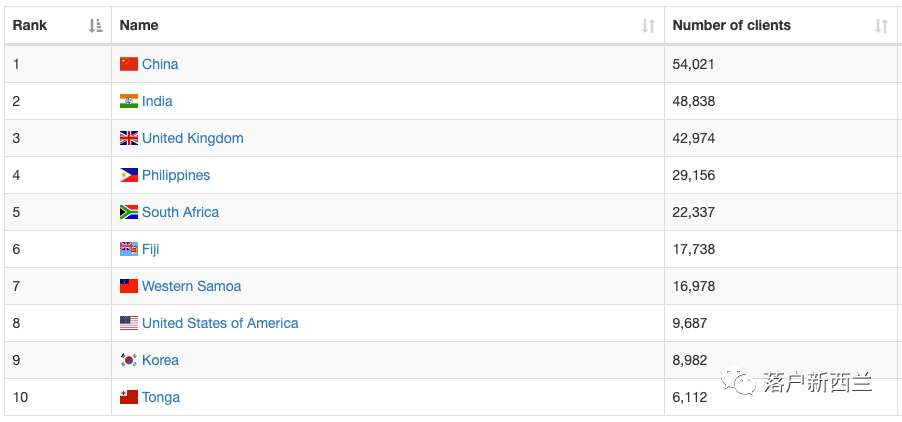
Task: Open the Fiji link
Action: (151, 250)
